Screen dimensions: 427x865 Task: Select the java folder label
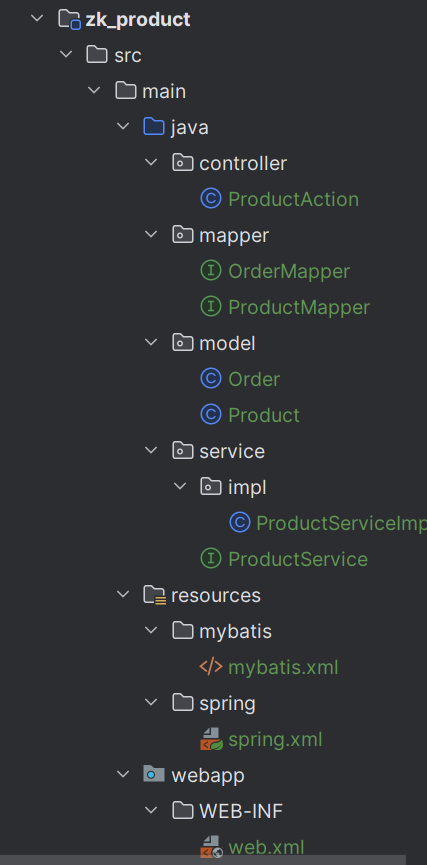click(x=190, y=128)
